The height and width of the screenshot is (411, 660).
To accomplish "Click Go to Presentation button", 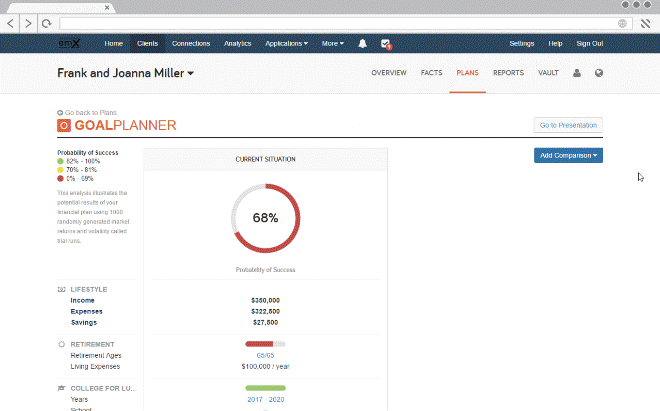I will coord(568,125).
